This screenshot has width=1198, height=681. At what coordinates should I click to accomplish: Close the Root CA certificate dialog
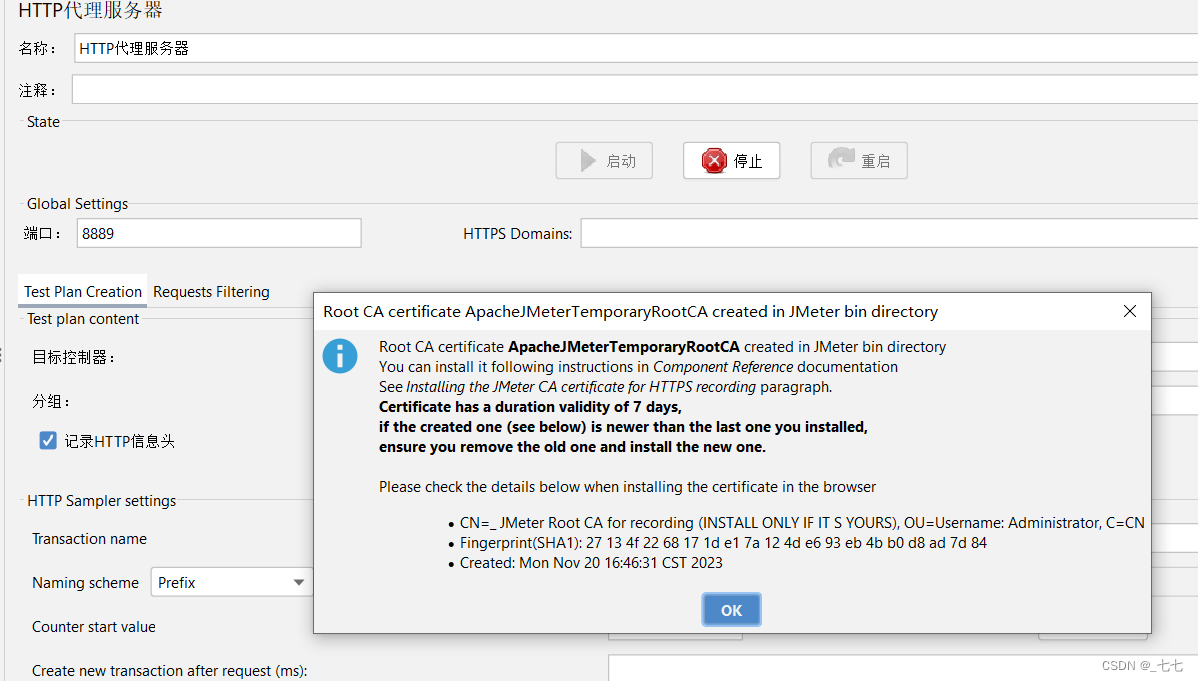(1130, 311)
